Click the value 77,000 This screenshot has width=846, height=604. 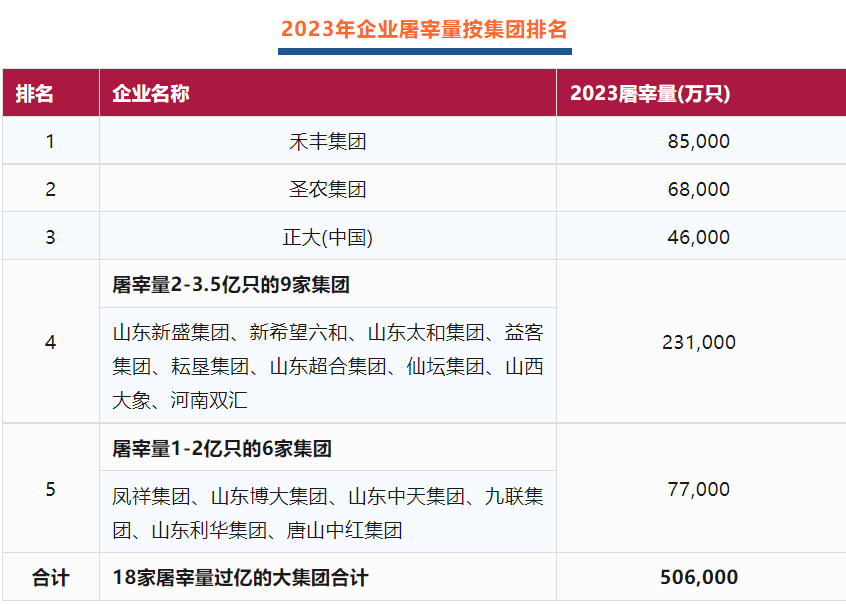pos(698,489)
